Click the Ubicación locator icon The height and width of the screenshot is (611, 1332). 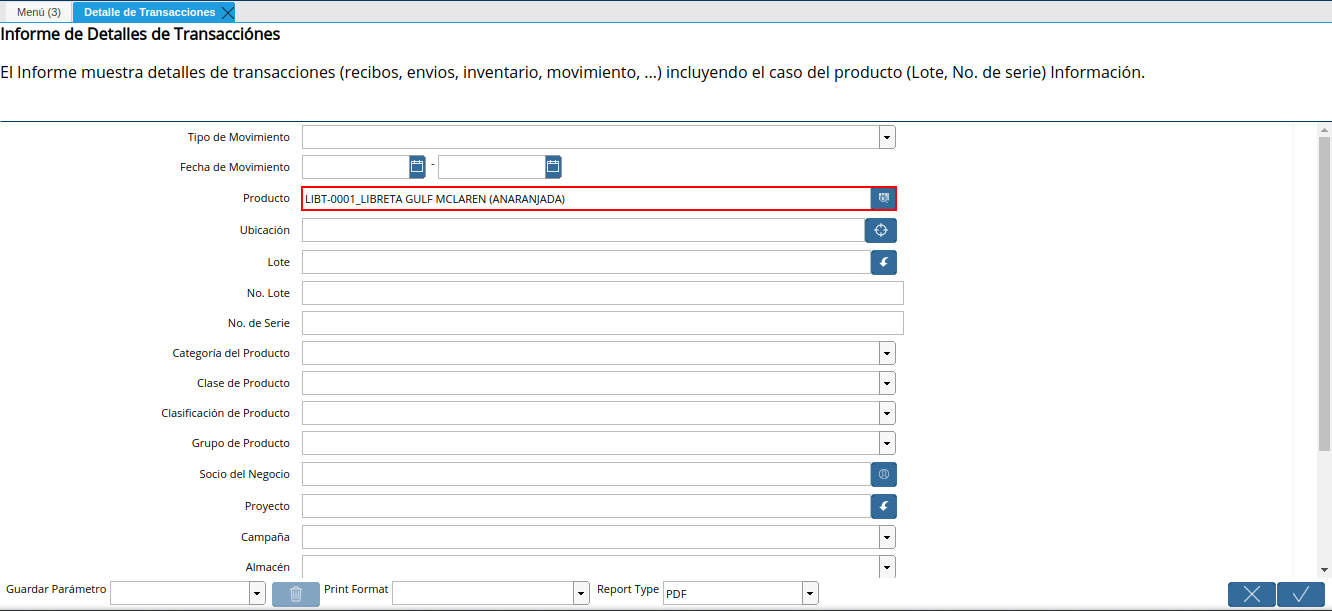881,231
